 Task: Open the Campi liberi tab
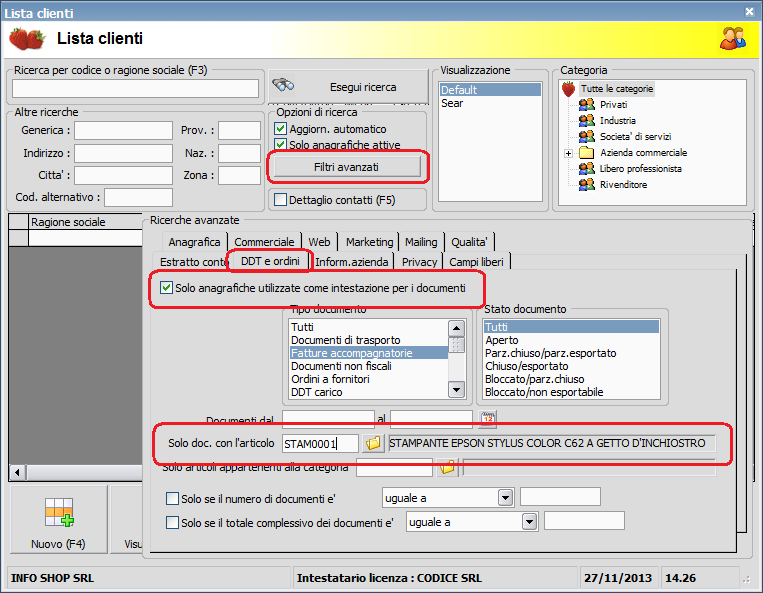coord(476,262)
